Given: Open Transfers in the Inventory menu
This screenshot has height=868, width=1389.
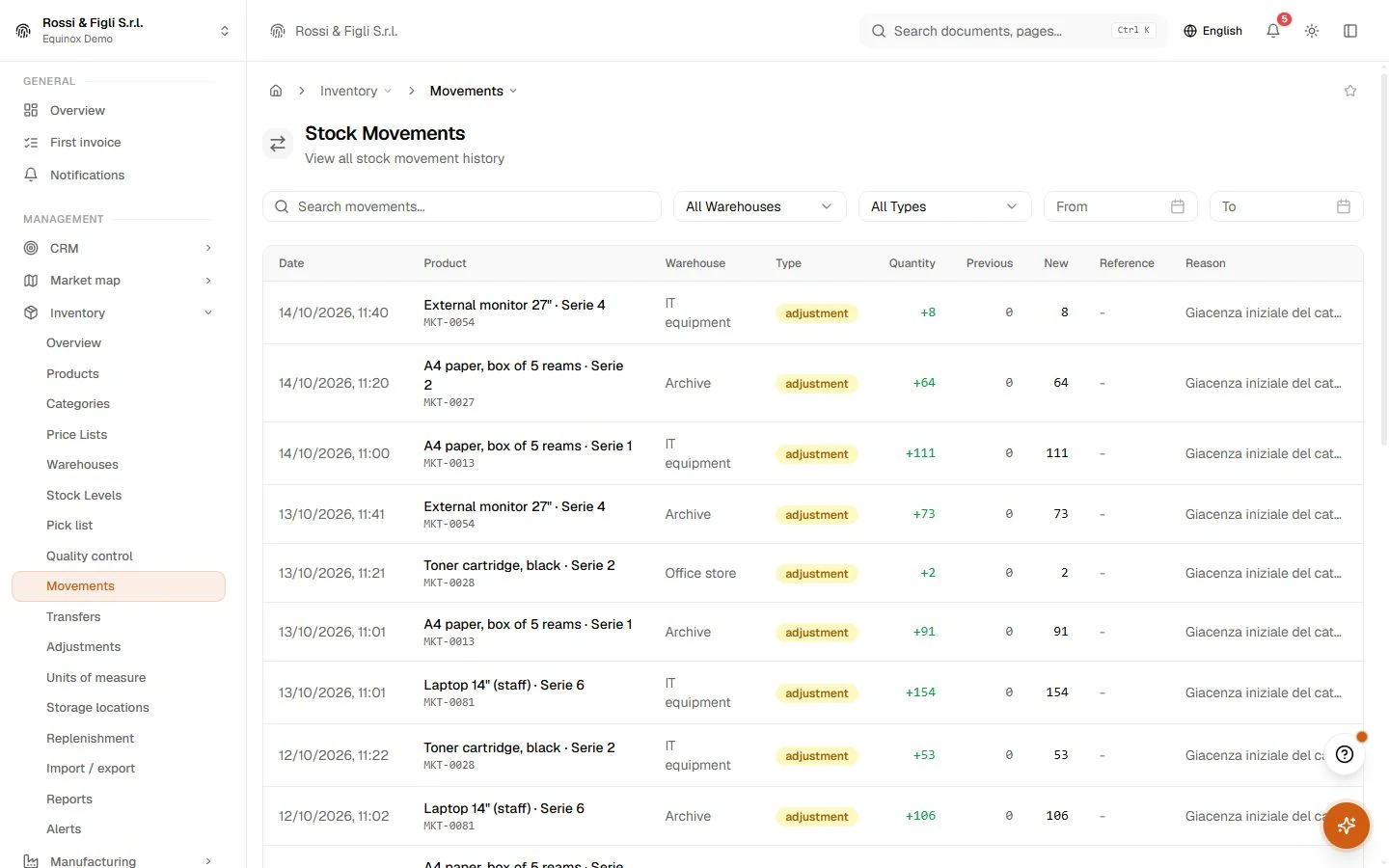Looking at the screenshot, I should [x=73, y=616].
